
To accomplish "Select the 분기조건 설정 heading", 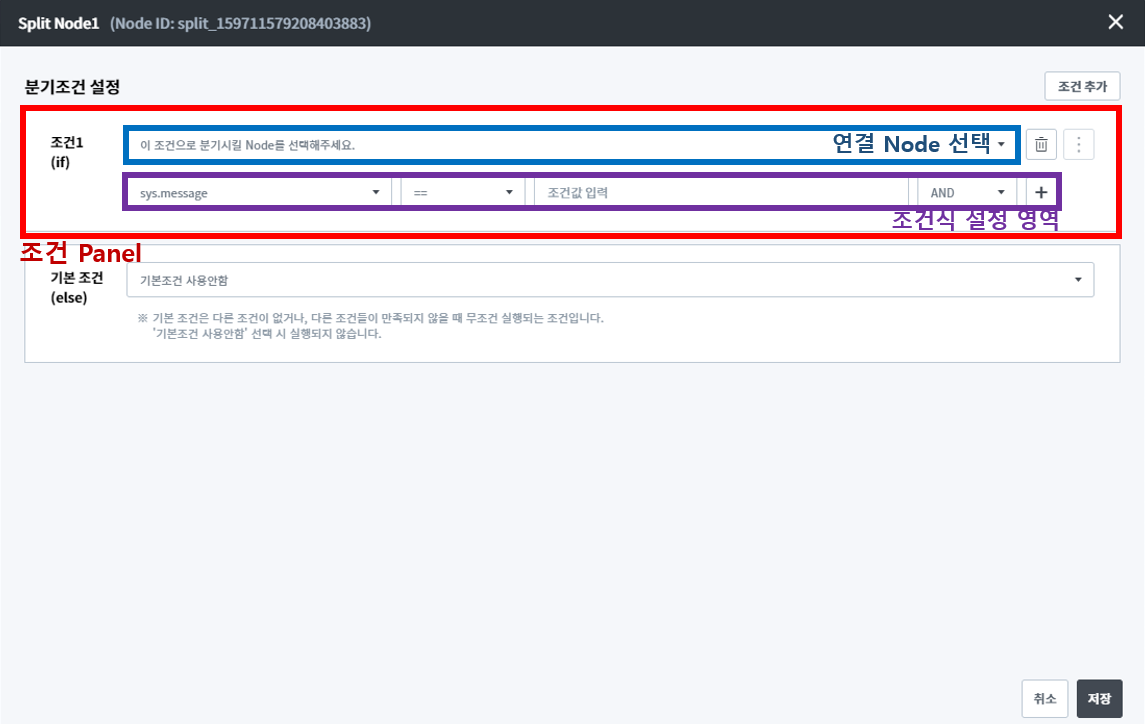I will 72,87.
